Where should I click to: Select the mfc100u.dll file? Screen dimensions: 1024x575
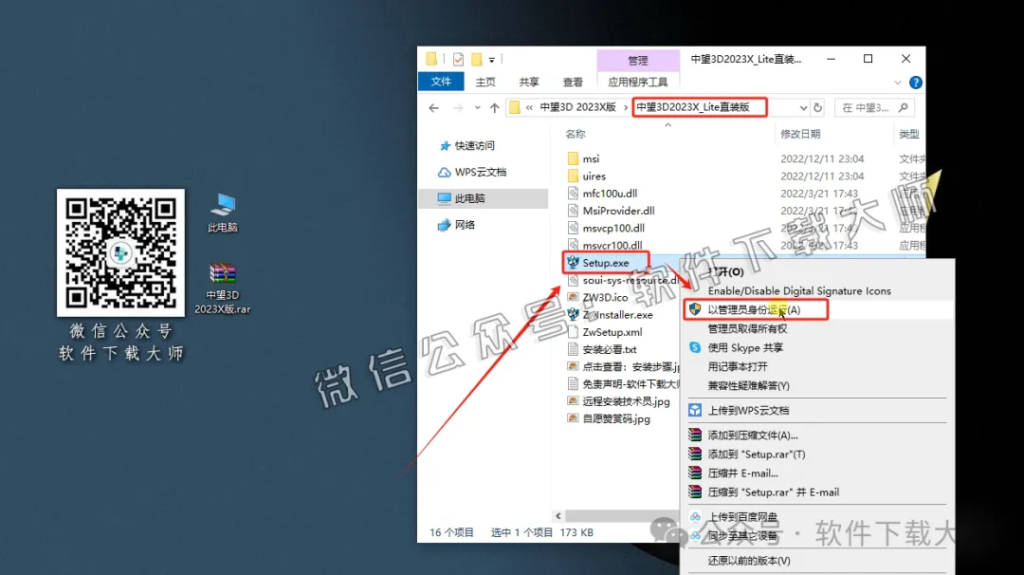pyautogui.click(x=610, y=193)
